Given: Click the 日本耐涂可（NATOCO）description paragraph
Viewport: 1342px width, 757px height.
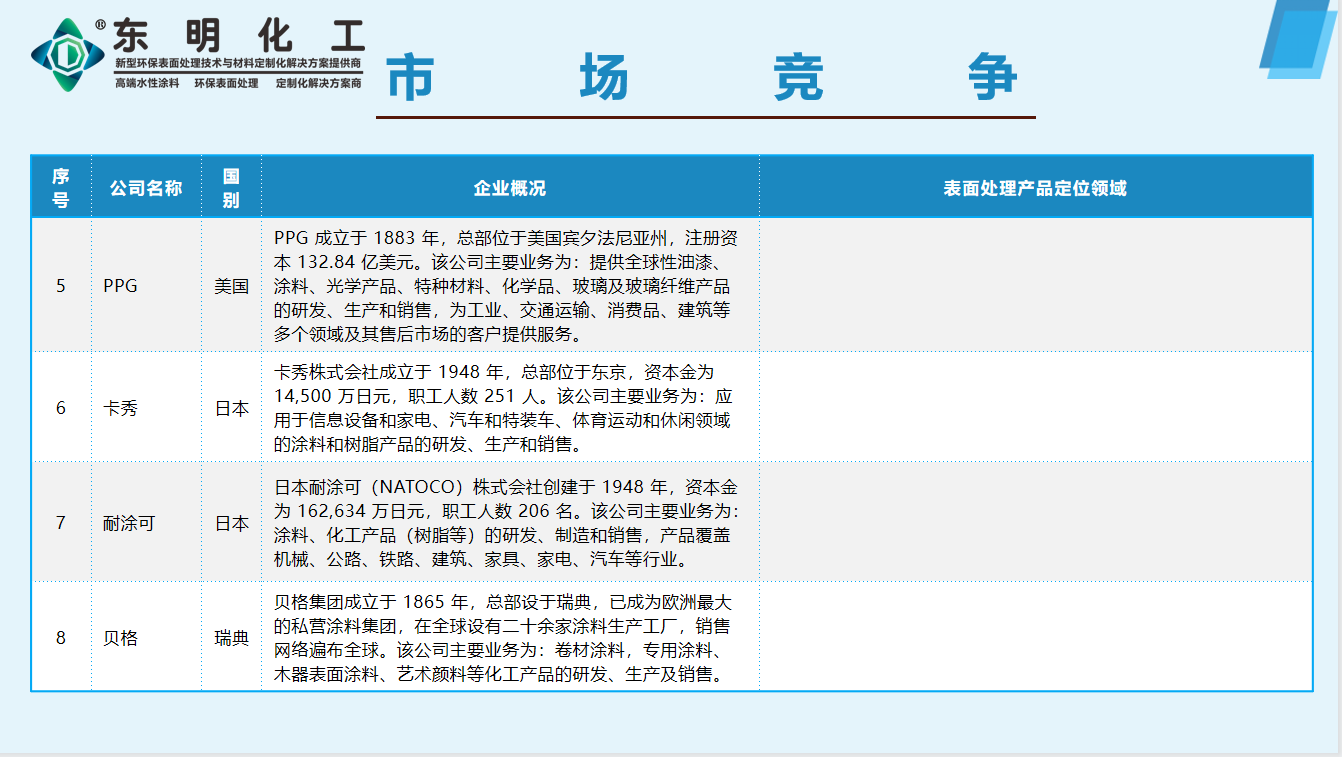Looking at the screenshot, I should [x=506, y=523].
